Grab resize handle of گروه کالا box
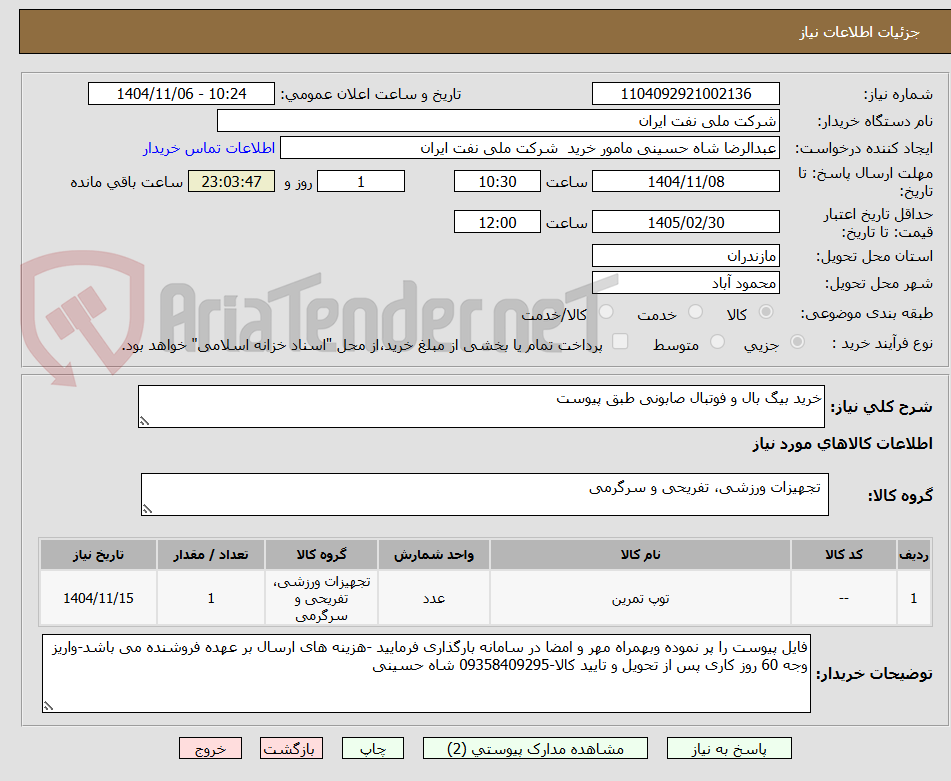 coord(147,509)
